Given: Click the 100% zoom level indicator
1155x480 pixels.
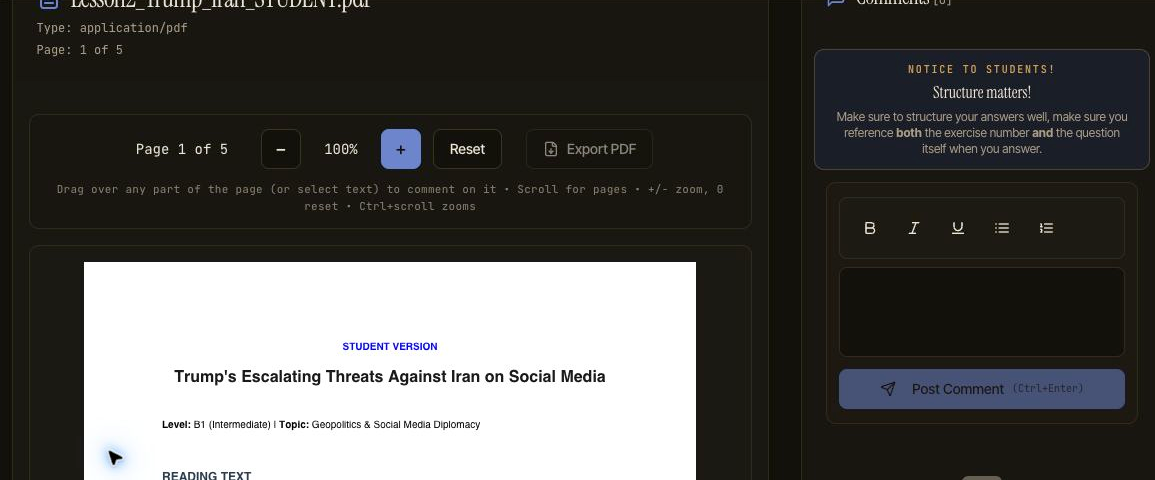Looking at the screenshot, I should (x=341, y=149).
